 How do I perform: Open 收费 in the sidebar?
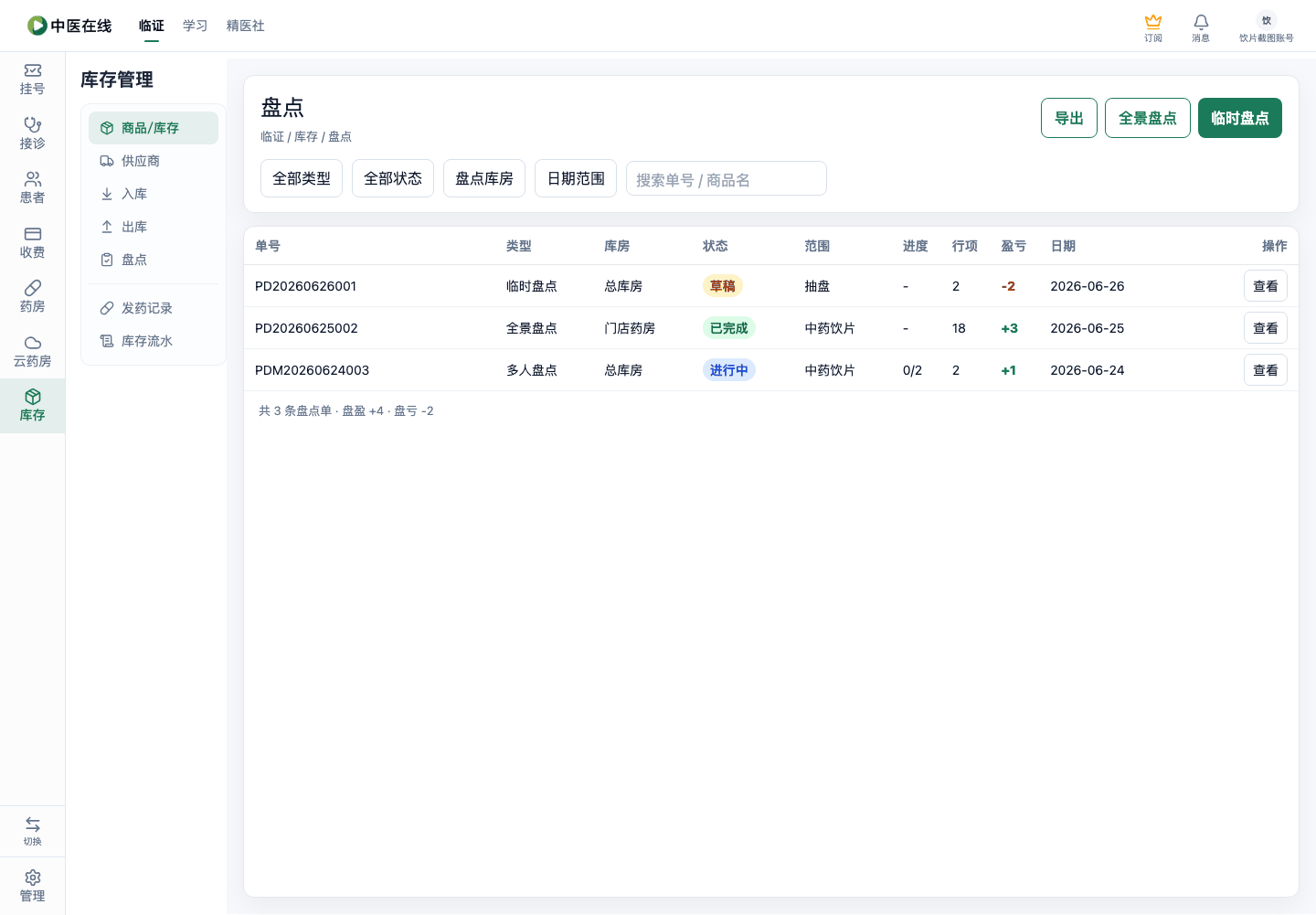[x=33, y=242]
